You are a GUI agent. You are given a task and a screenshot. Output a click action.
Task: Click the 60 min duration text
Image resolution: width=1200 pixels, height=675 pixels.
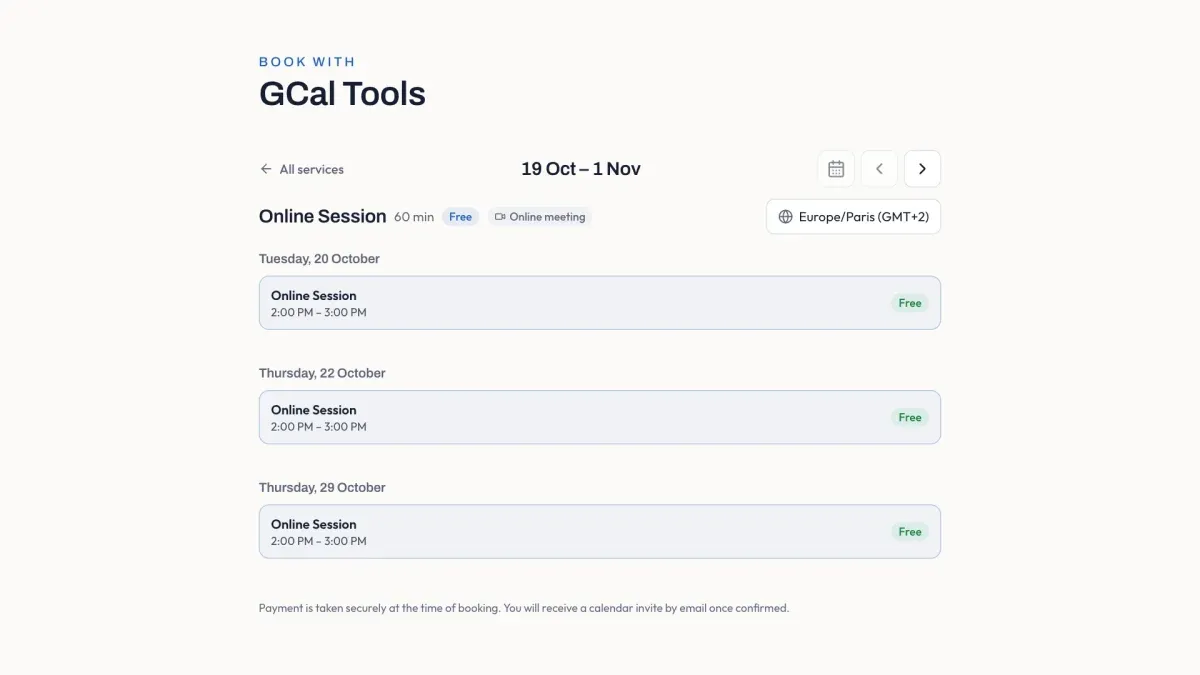pos(414,217)
